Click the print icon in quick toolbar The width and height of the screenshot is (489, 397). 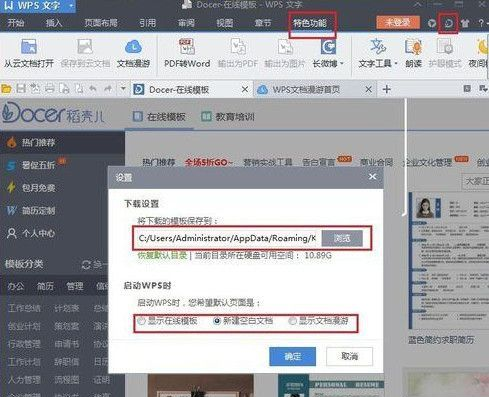pos(50,89)
